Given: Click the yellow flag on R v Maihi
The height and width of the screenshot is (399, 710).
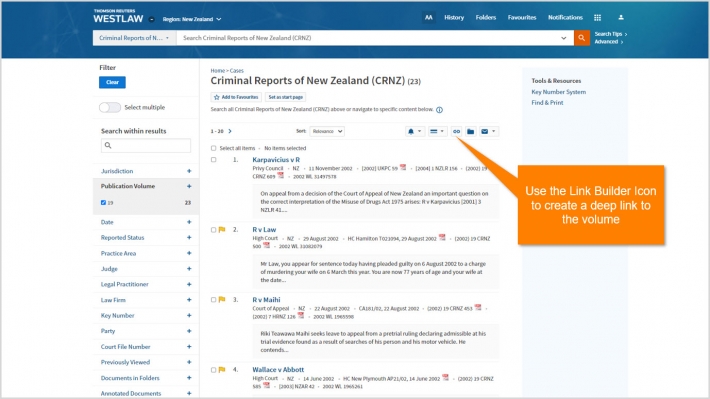Looking at the screenshot, I should [222, 299].
